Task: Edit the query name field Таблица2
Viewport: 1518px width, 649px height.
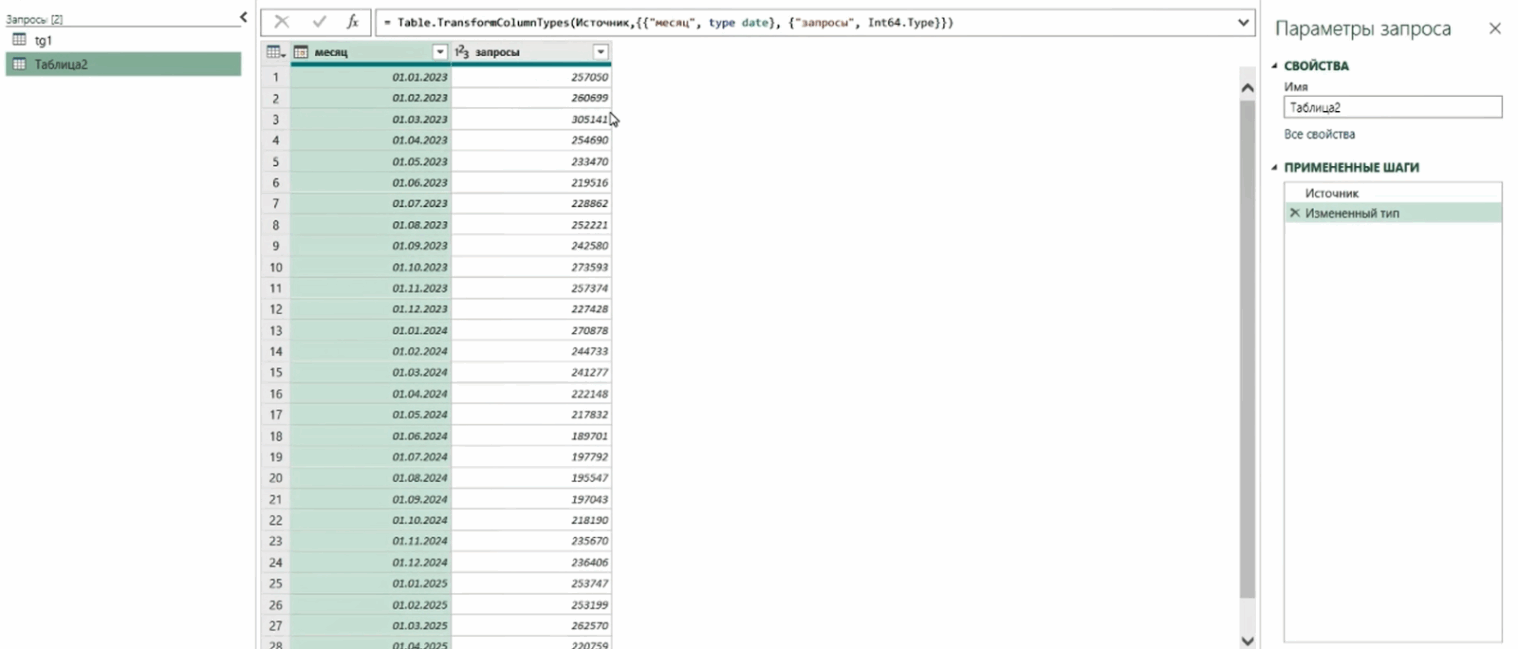Action: pyautogui.click(x=1393, y=108)
